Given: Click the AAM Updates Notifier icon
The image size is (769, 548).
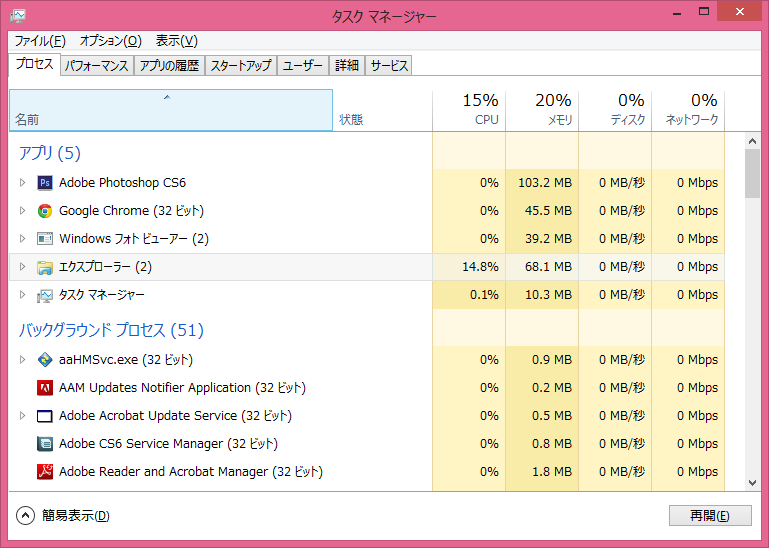Looking at the screenshot, I should (x=45, y=388).
